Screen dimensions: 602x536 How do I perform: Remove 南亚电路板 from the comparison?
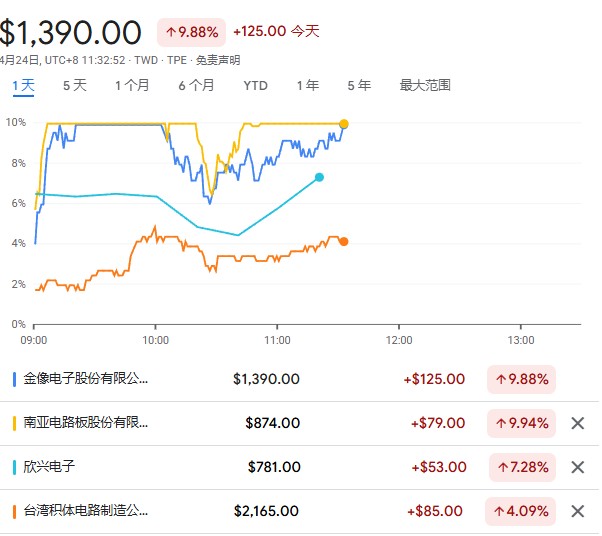pos(577,423)
